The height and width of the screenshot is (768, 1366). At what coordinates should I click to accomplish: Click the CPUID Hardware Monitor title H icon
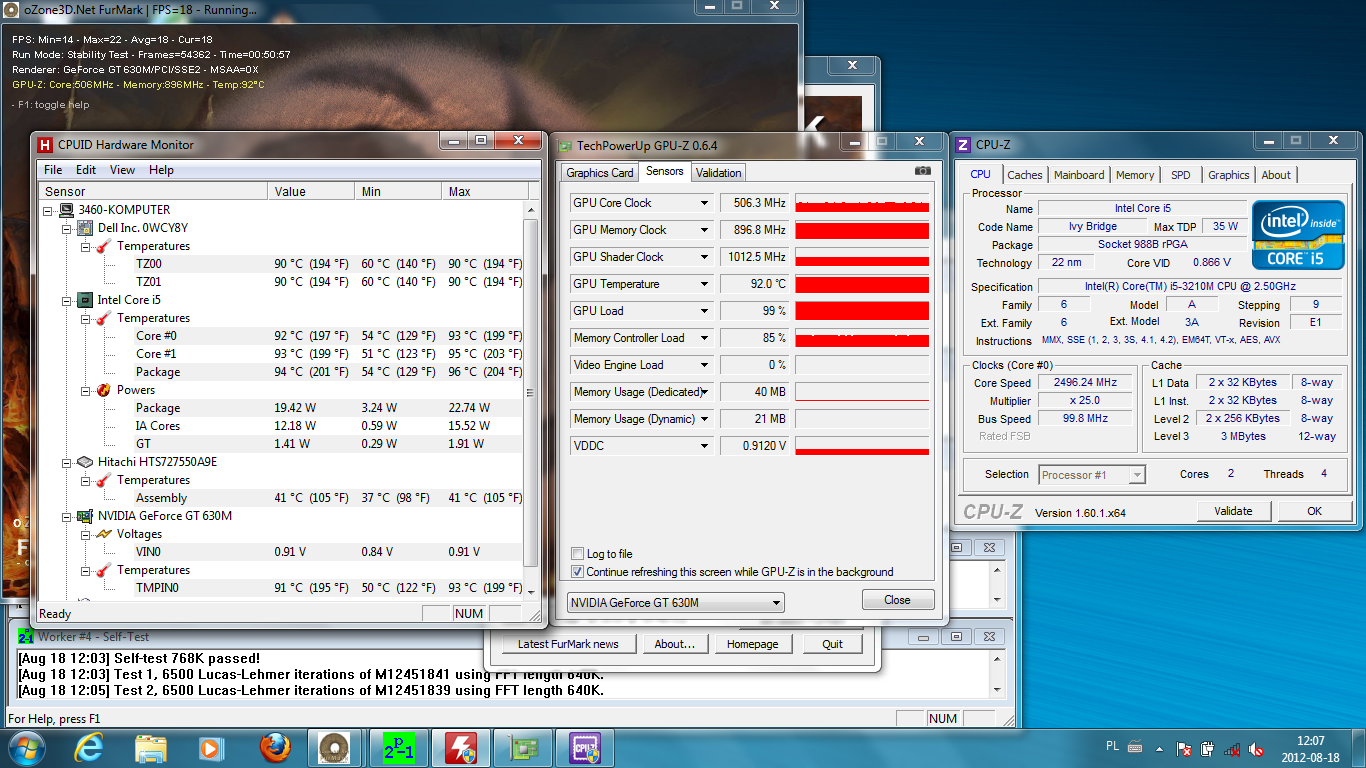[x=46, y=145]
